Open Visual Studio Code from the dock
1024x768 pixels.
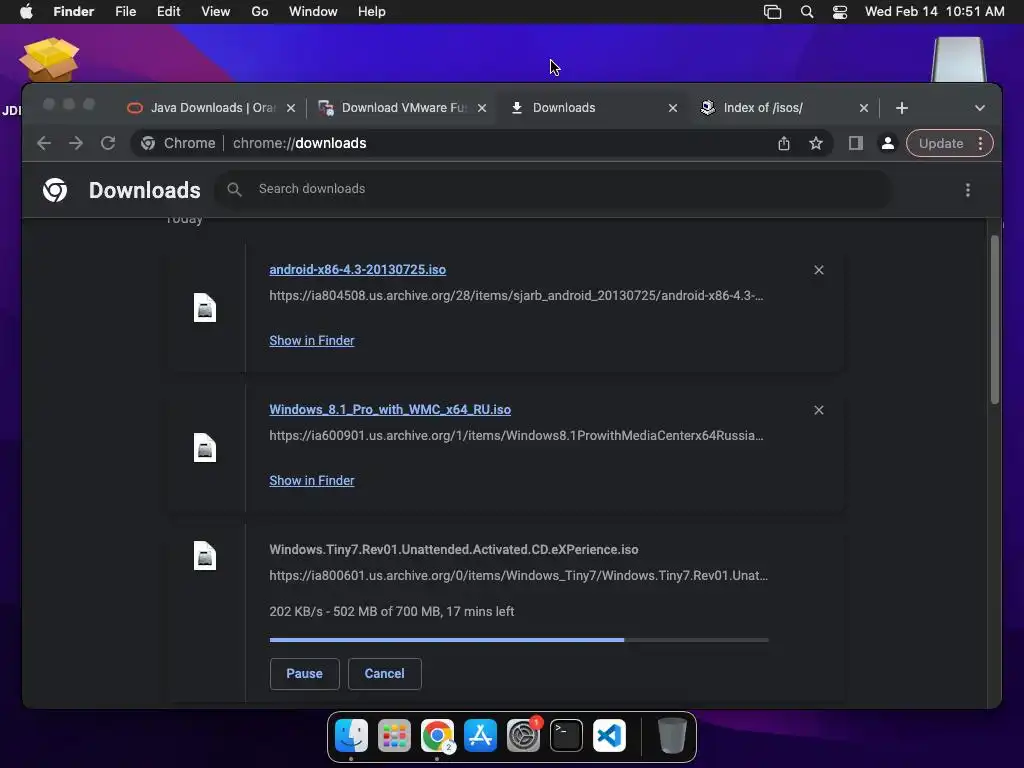(x=609, y=736)
